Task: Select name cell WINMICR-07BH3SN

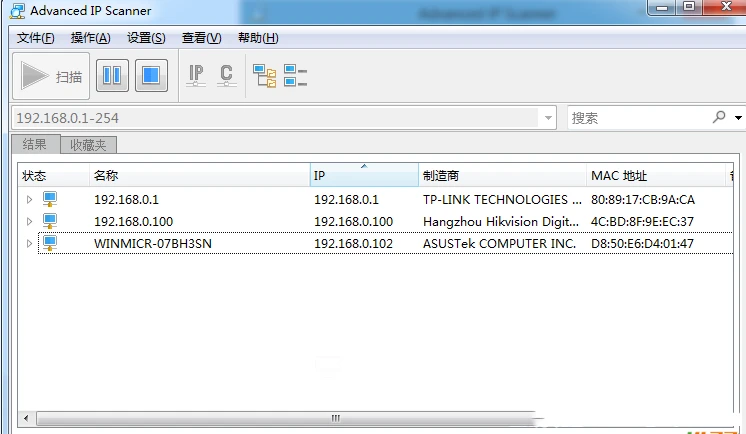Action: pos(153,244)
